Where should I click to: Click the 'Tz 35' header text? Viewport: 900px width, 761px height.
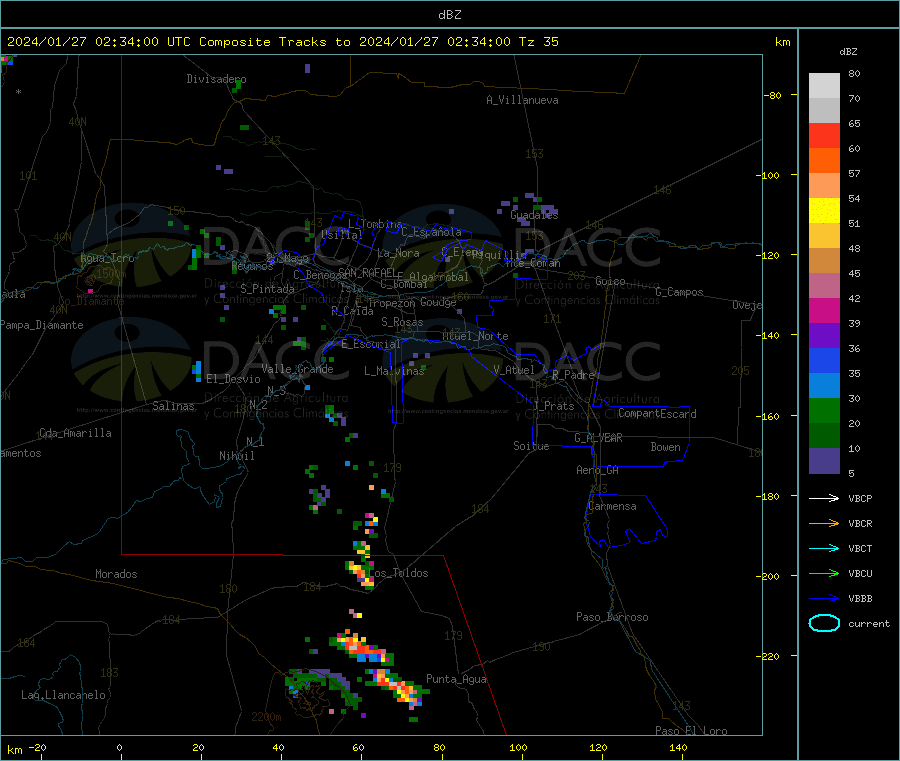[538, 42]
